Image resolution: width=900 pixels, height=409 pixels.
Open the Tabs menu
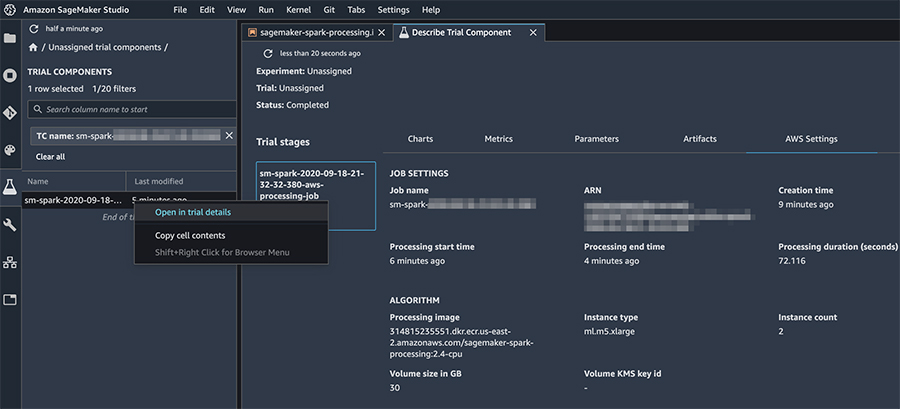point(356,10)
